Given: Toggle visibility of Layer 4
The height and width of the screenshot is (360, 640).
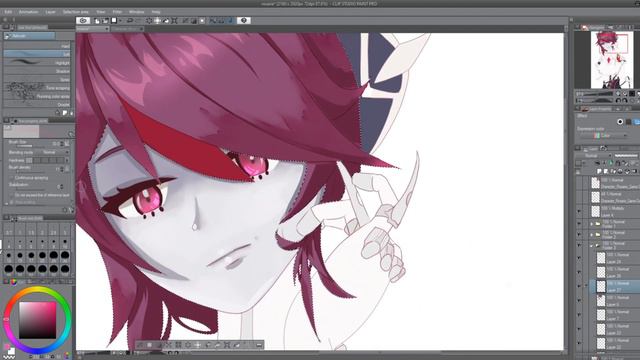Looking at the screenshot, I should (579, 211).
